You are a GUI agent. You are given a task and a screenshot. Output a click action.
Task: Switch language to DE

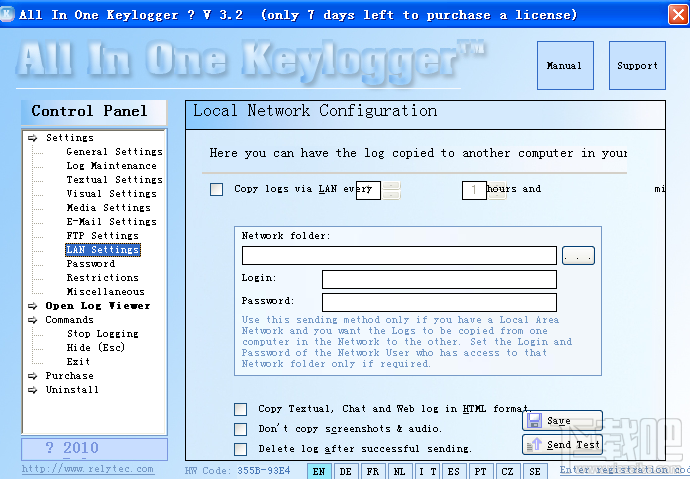[345, 471]
